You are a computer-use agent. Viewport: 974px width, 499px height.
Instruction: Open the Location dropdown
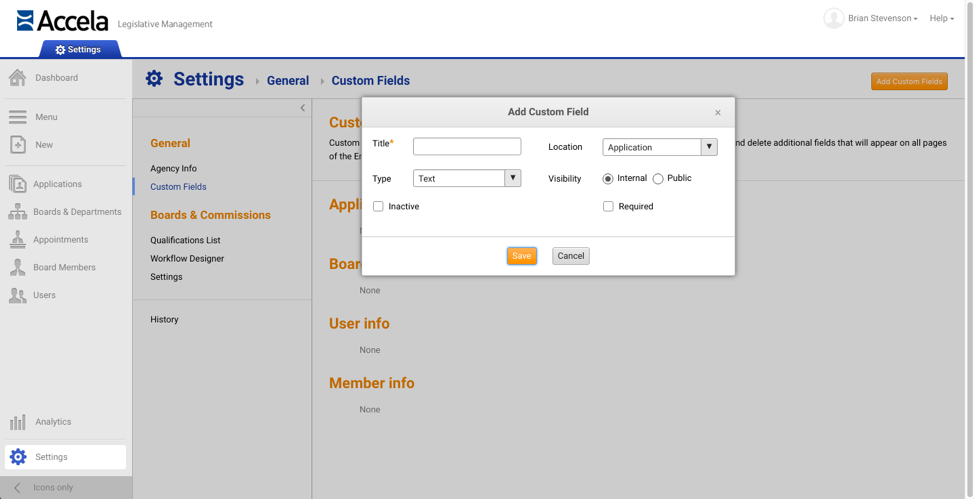(x=660, y=147)
